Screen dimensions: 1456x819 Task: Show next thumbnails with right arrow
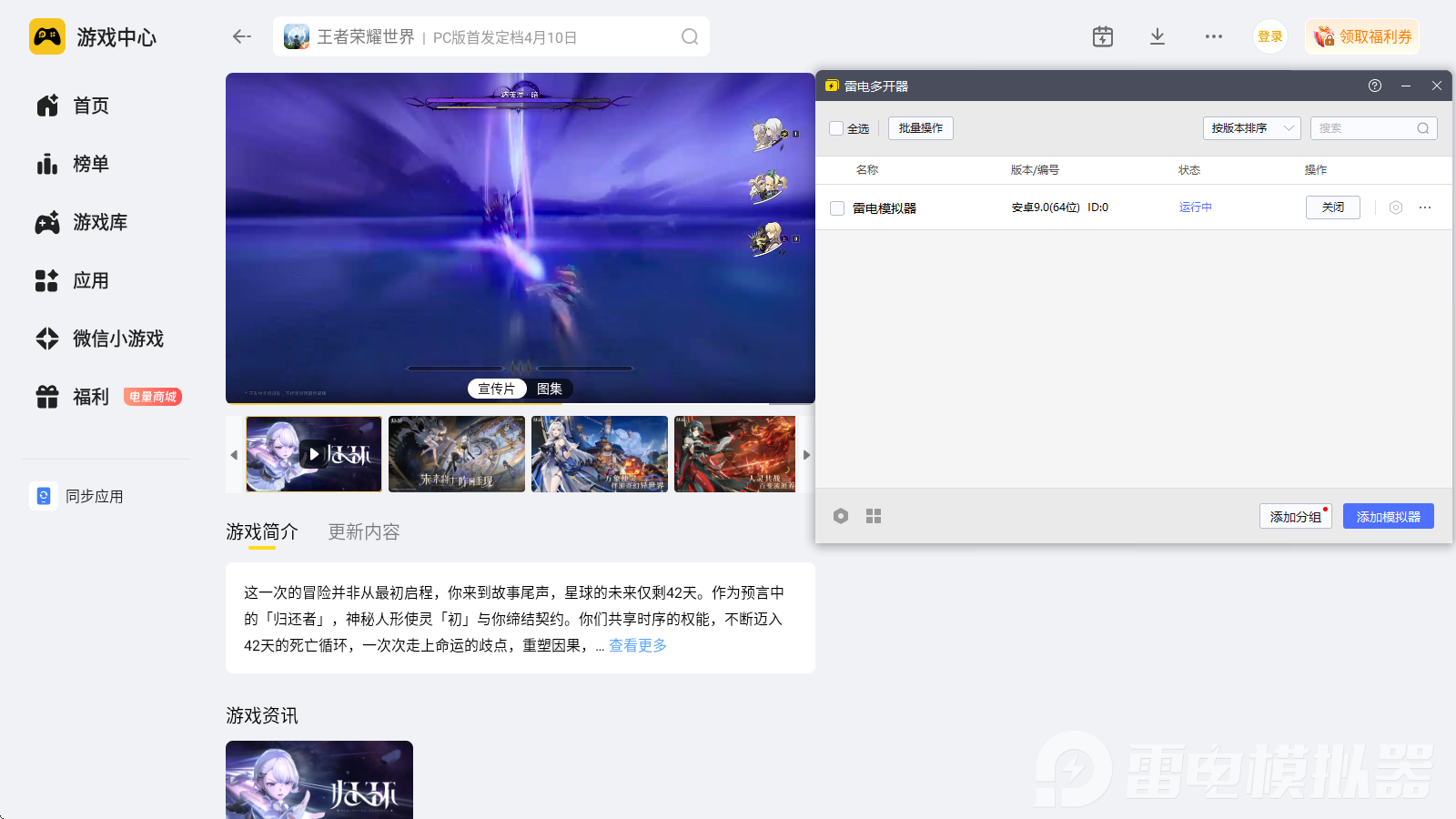coord(806,454)
